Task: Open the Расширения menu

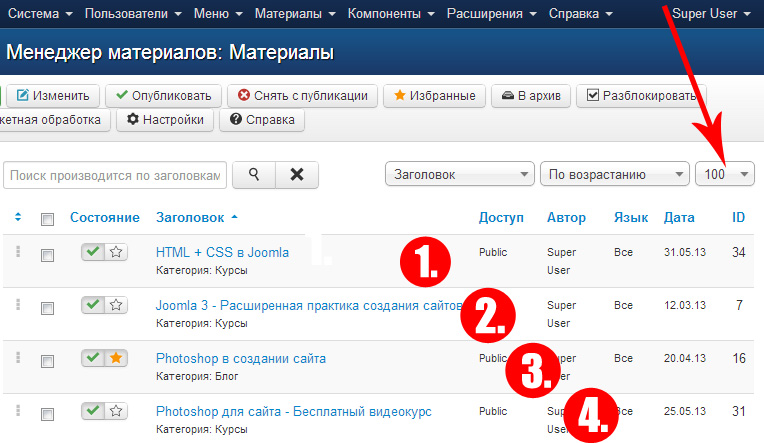Action: tap(484, 14)
